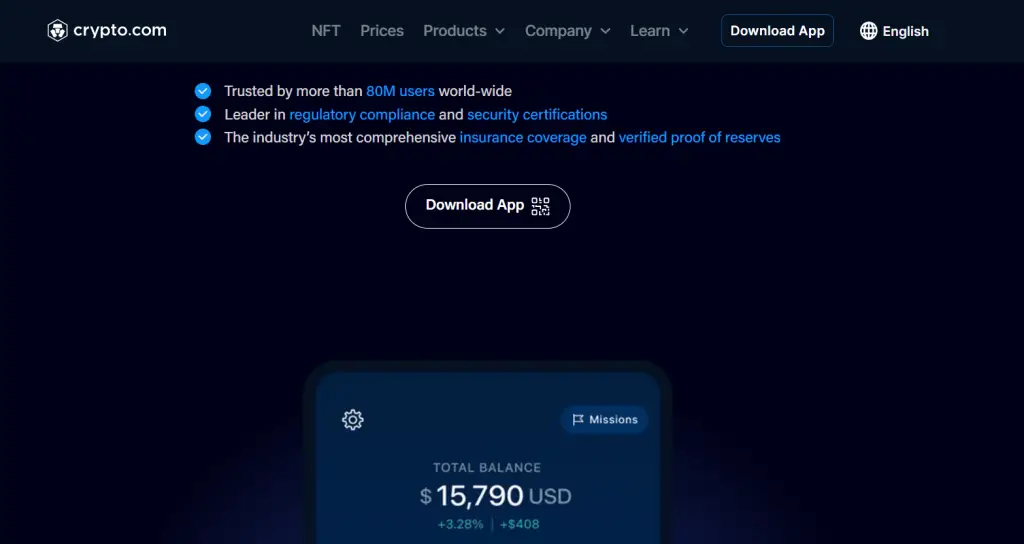The height and width of the screenshot is (544, 1024).
Task: Open the 'security certifications' link
Action: click(x=537, y=114)
